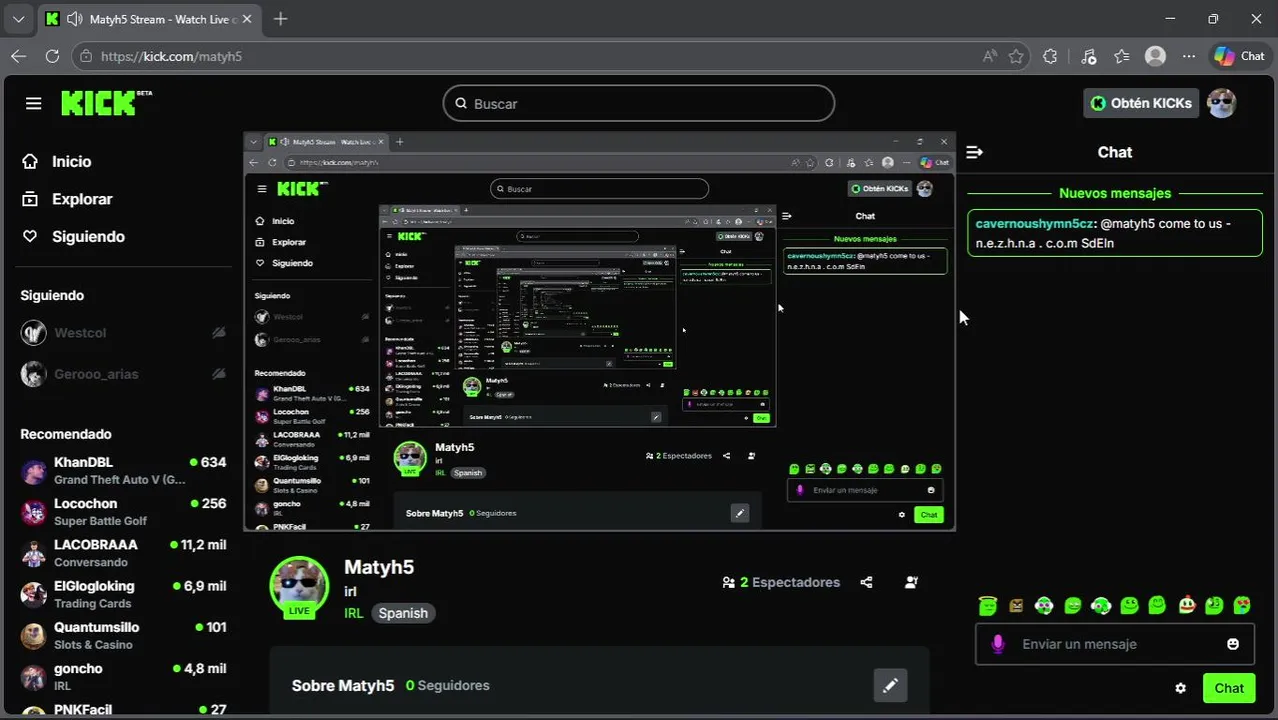Click the Buscar search field
This screenshot has height=720, width=1278.
tap(639, 103)
